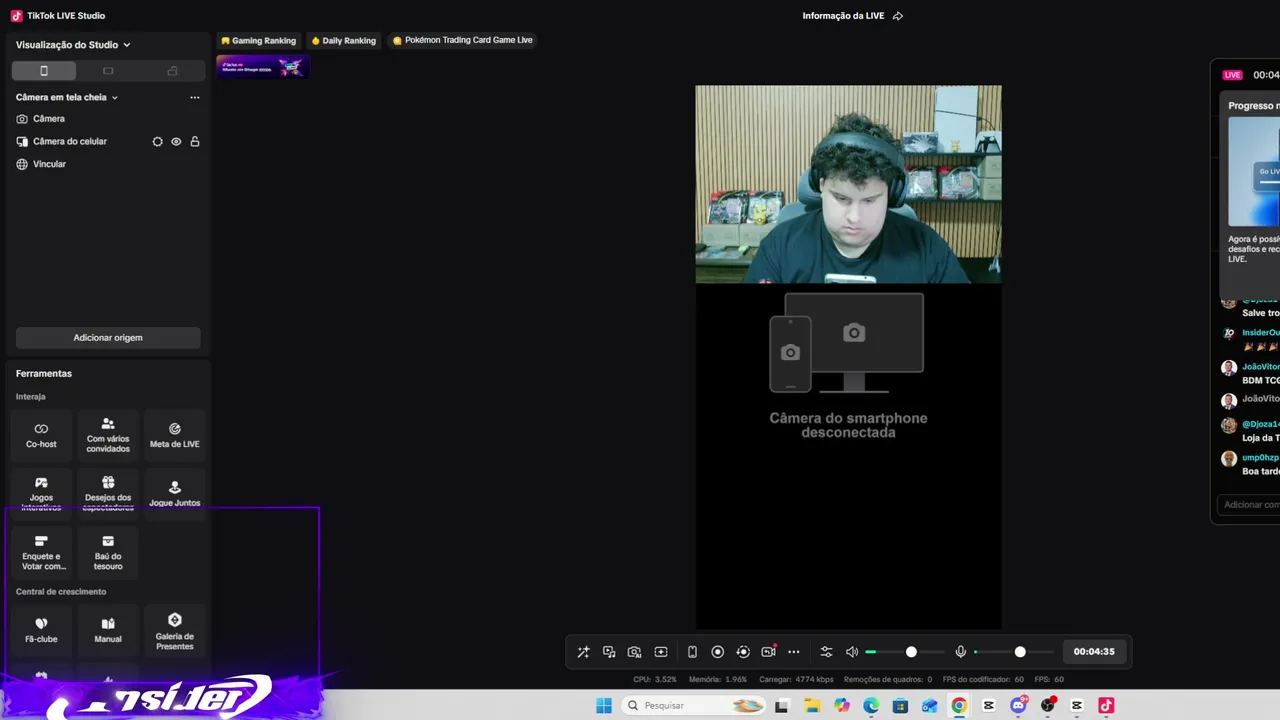Click the webcam preview in the canvas

[x=848, y=184]
